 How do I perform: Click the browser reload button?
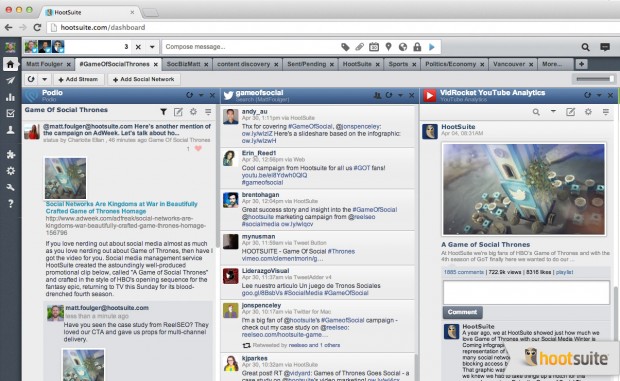pyautogui.click(x=37, y=27)
